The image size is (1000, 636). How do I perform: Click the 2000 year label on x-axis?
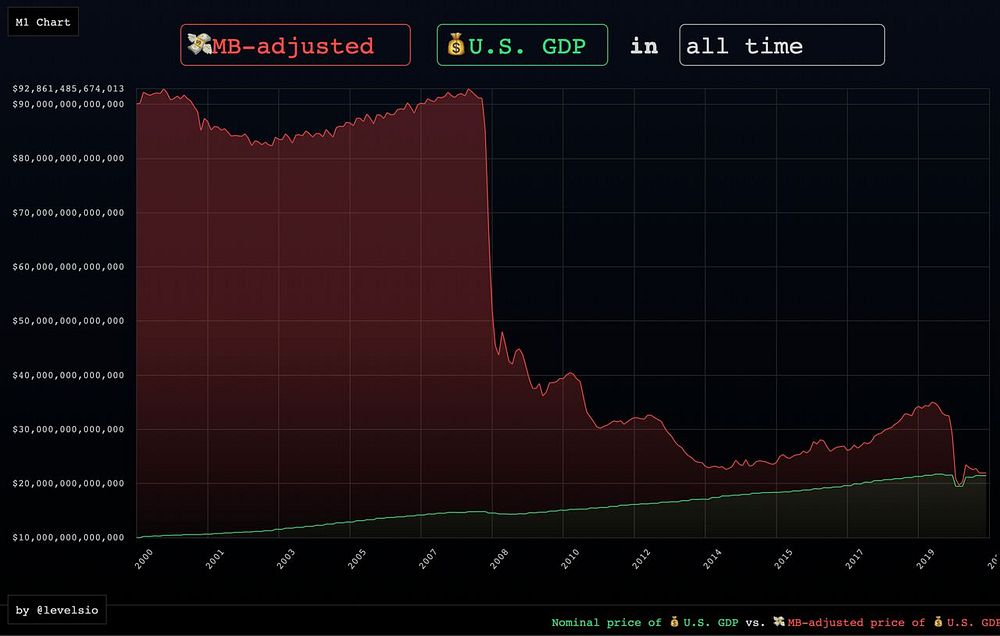tap(144, 559)
